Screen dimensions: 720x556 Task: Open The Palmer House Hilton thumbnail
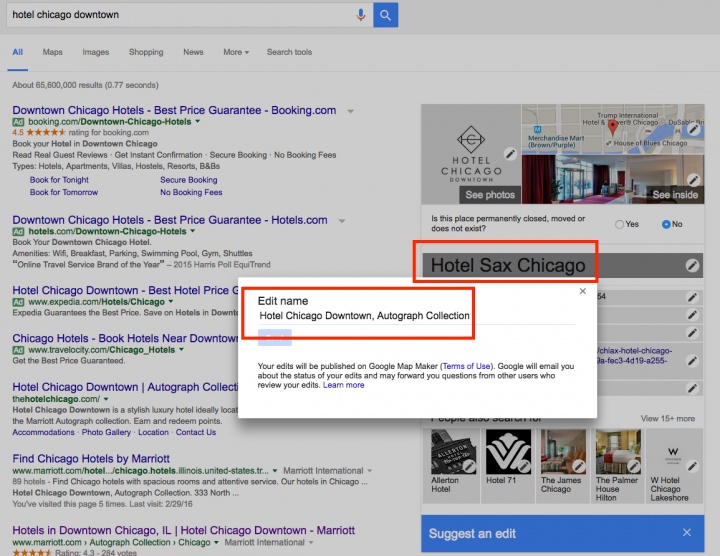click(619, 452)
